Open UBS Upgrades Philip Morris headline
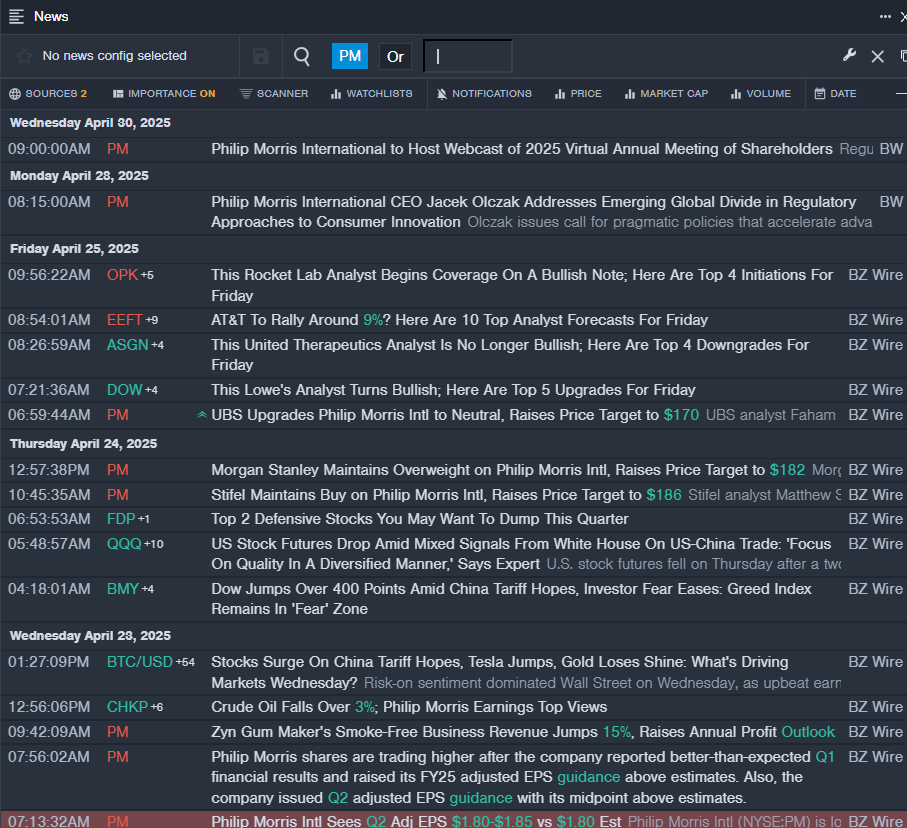This screenshot has width=907, height=828. [455, 415]
